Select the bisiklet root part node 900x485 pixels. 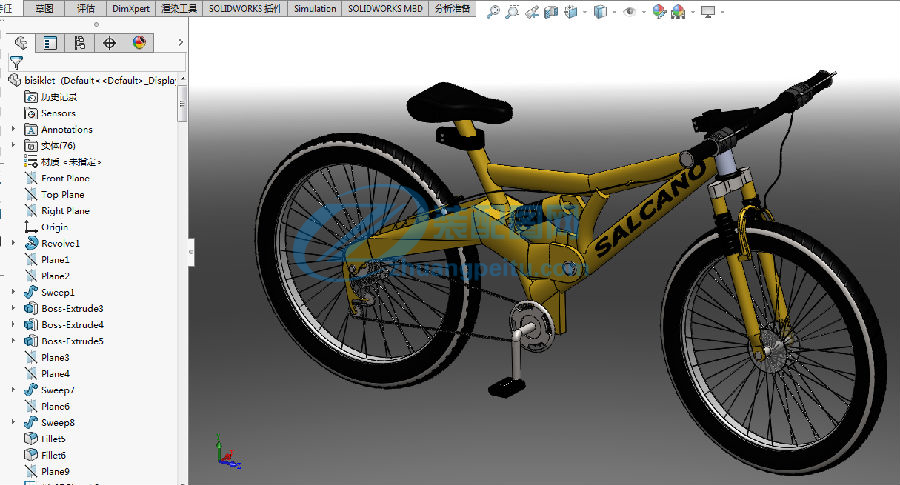(92, 80)
